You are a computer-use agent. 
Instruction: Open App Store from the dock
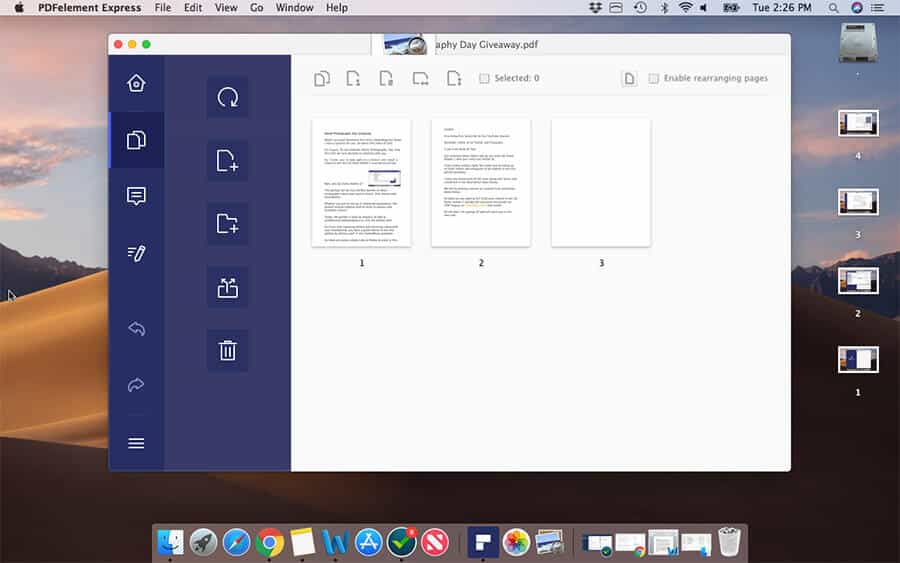pos(368,542)
